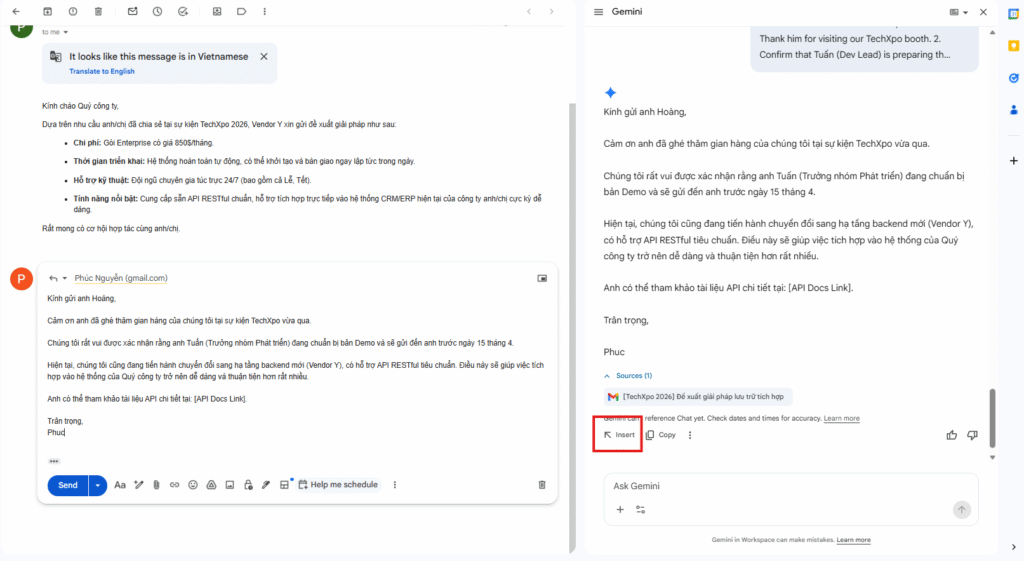Insert a file from Google Drive
This screenshot has height=561, width=1024.
[211, 485]
